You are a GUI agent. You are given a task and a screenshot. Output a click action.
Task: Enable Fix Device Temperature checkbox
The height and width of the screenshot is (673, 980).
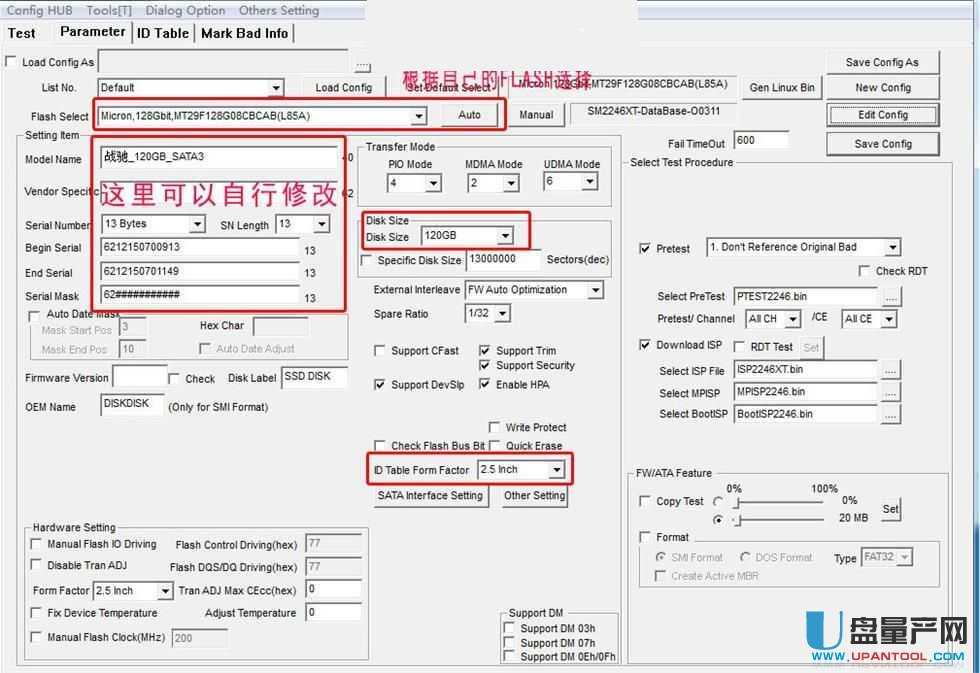point(36,613)
